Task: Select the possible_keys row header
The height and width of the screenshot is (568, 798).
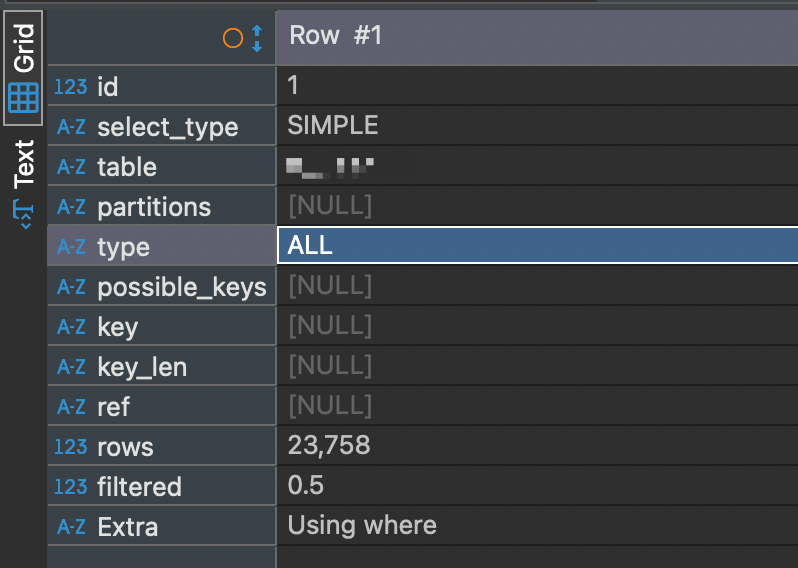Action: click(162, 287)
